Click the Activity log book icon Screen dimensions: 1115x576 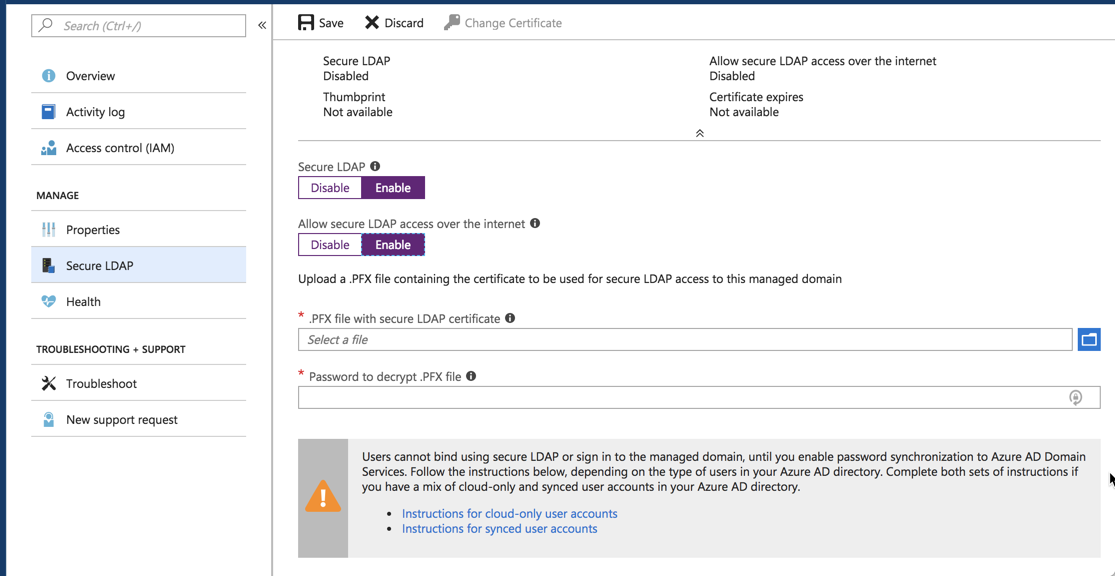click(x=48, y=112)
